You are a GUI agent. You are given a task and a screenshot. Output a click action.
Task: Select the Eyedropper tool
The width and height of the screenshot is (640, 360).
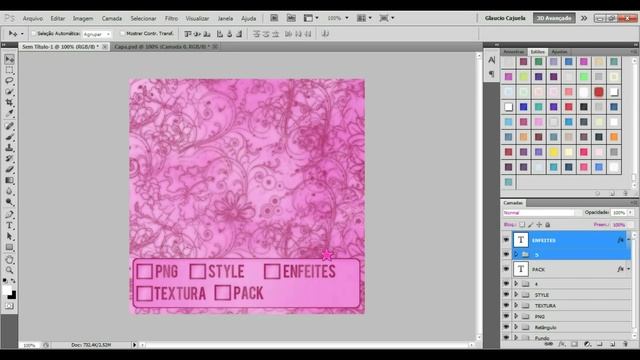tap(9, 113)
